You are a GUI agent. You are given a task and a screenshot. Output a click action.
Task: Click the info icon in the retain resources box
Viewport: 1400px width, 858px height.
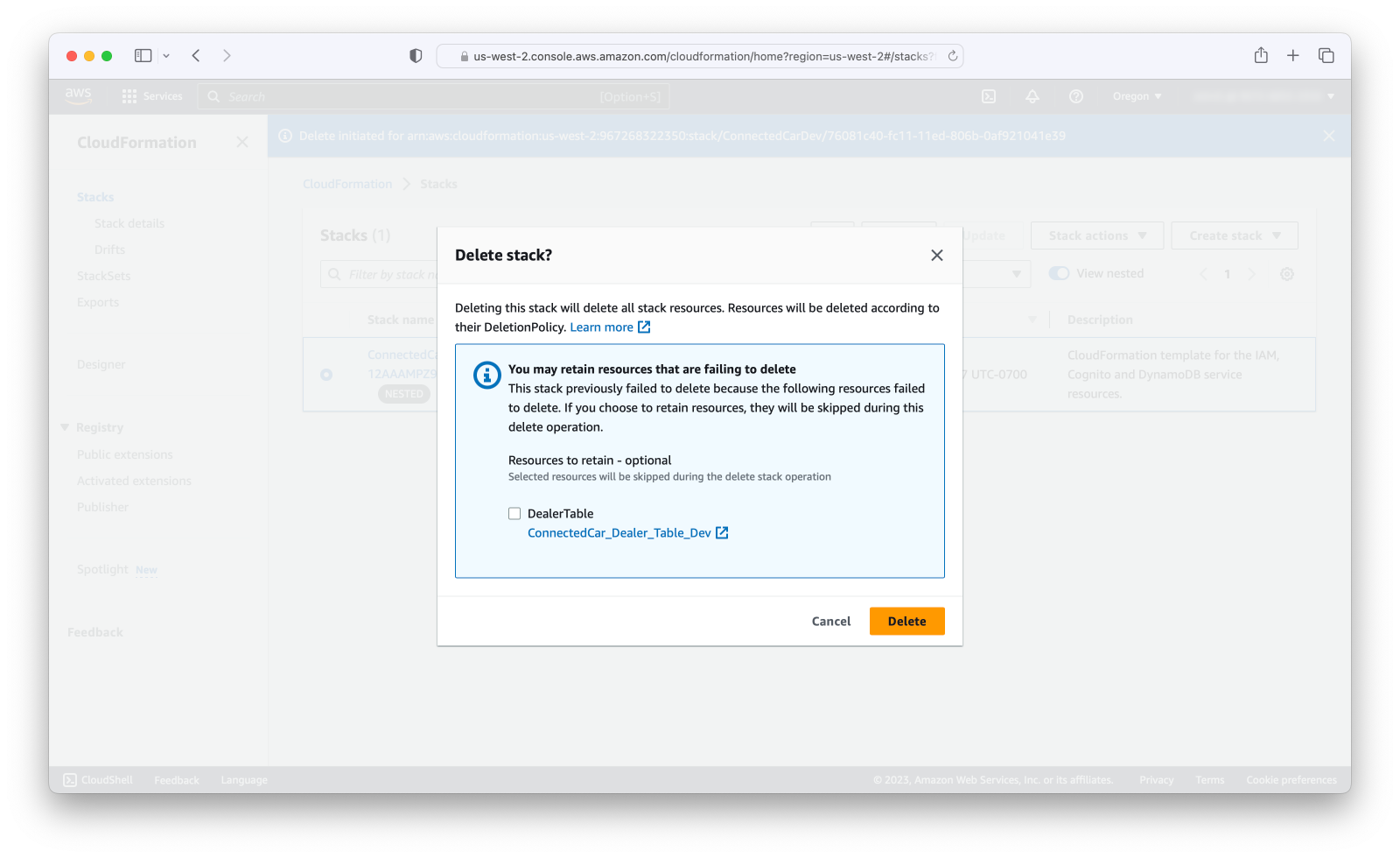click(486, 375)
